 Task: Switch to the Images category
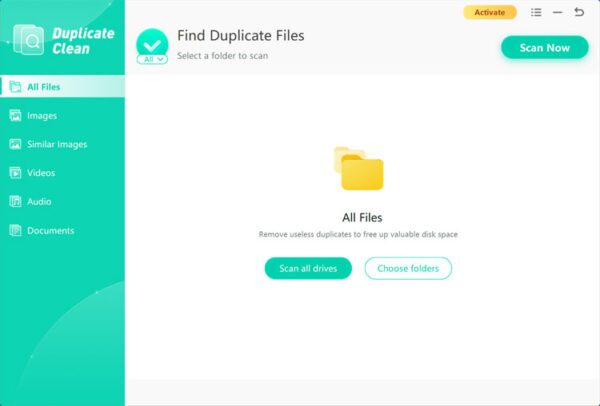(x=62, y=116)
